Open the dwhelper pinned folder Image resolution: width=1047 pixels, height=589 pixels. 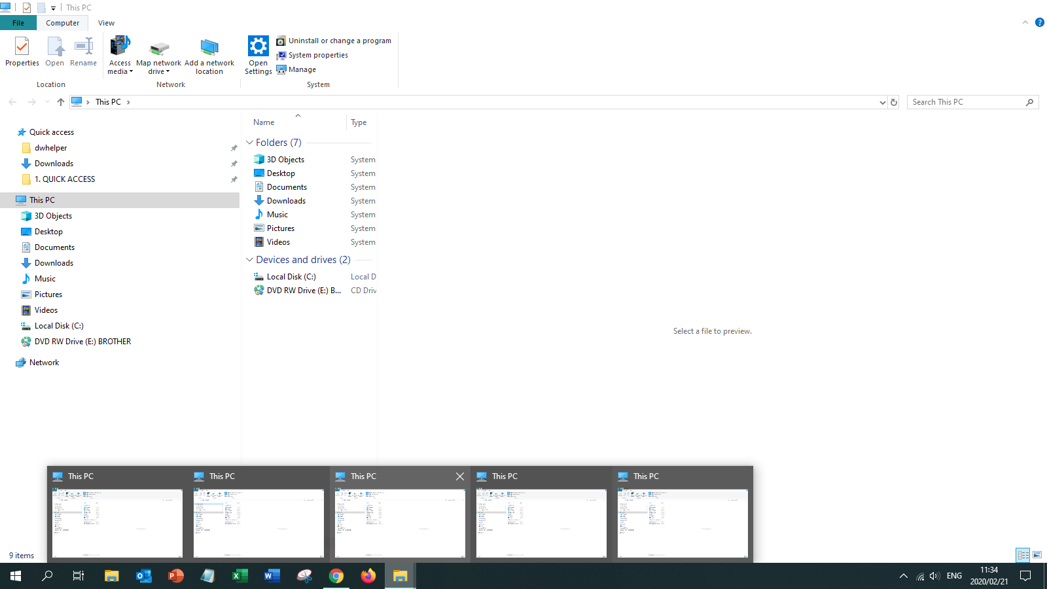pyautogui.click(x=50, y=148)
